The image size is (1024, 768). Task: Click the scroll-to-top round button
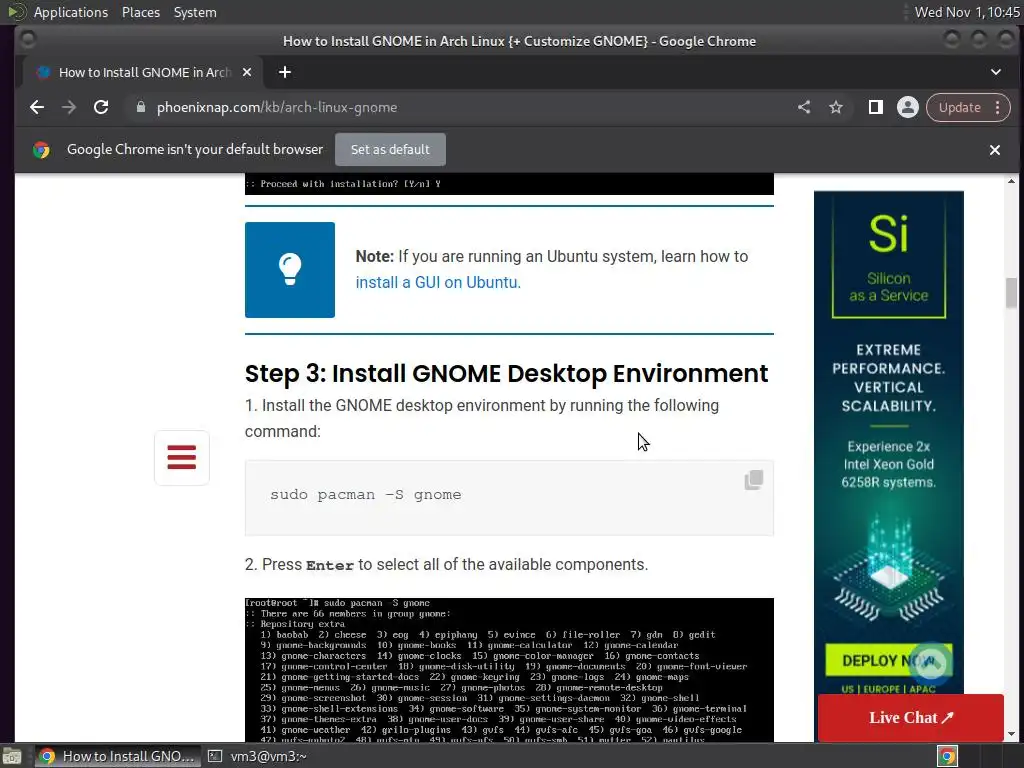(931, 663)
